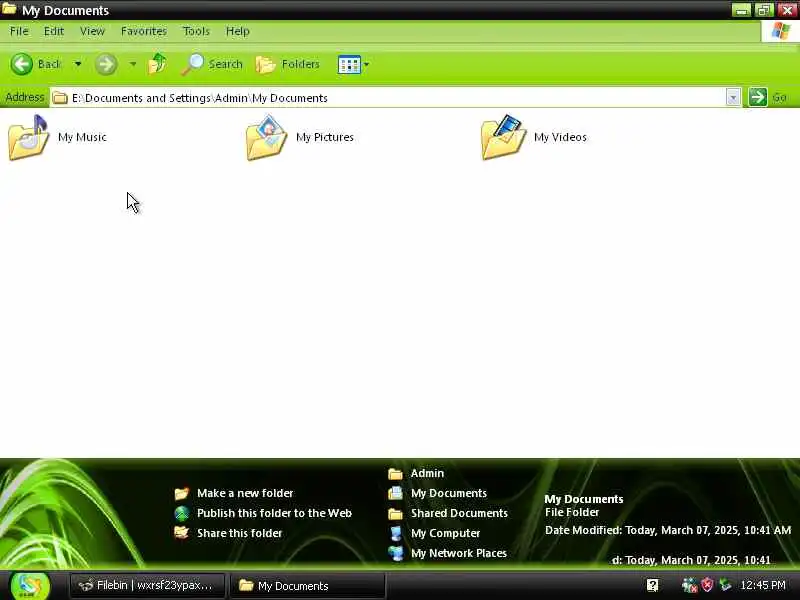Click the My Videos folder label
Screen dimensions: 800x600
pyautogui.click(x=560, y=137)
